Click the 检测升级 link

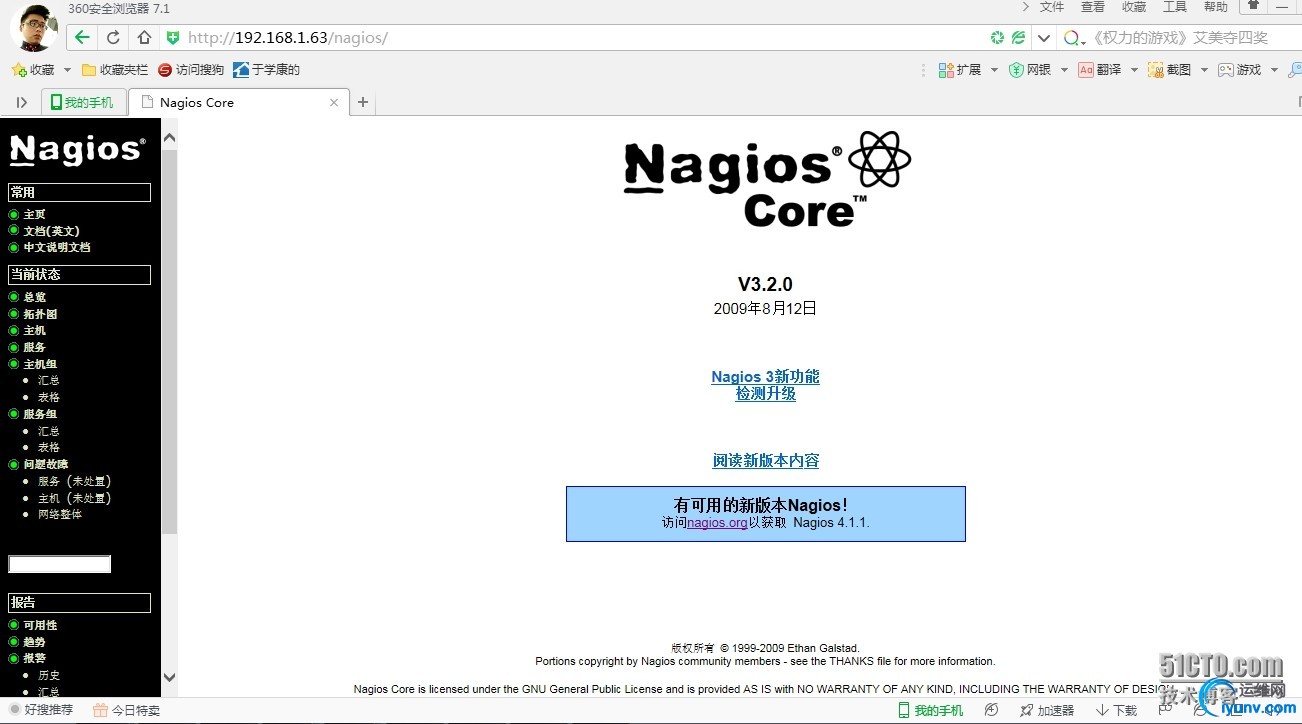(x=766, y=393)
